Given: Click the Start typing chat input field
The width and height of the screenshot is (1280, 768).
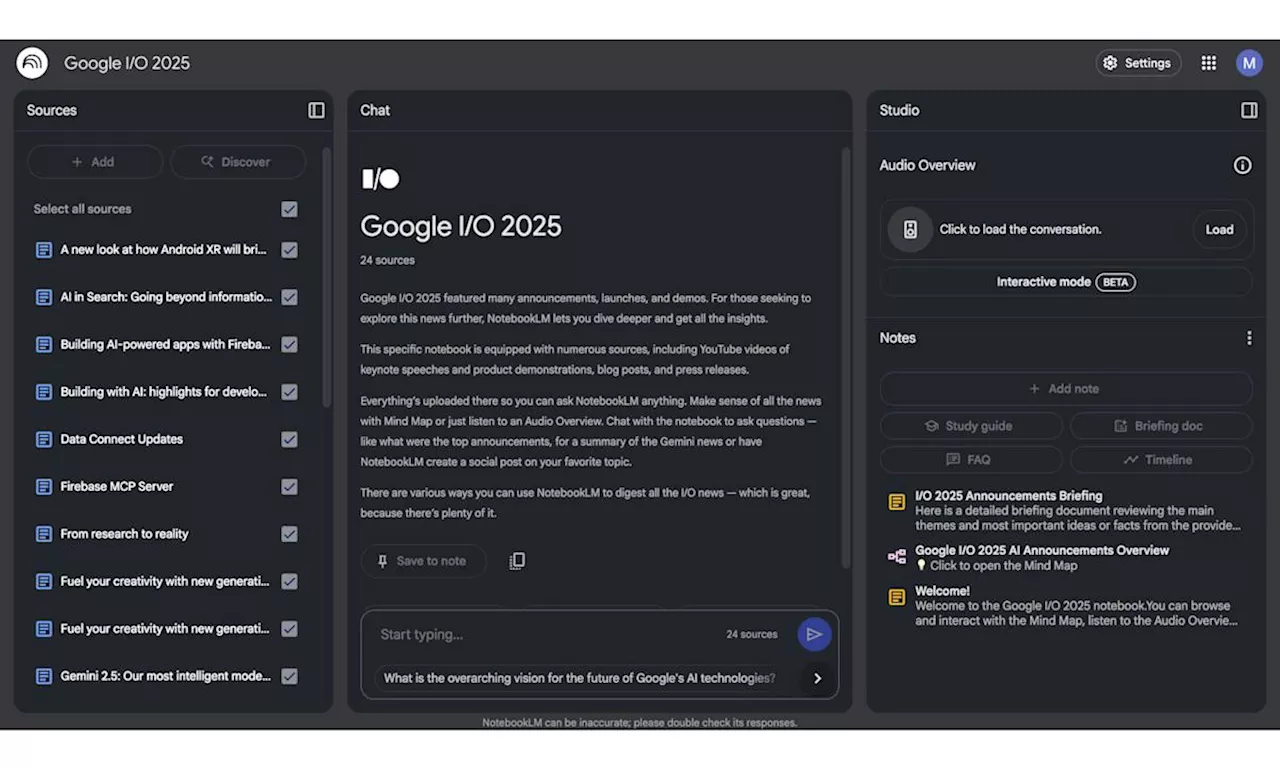Looking at the screenshot, I should click(x=550, y=634).
